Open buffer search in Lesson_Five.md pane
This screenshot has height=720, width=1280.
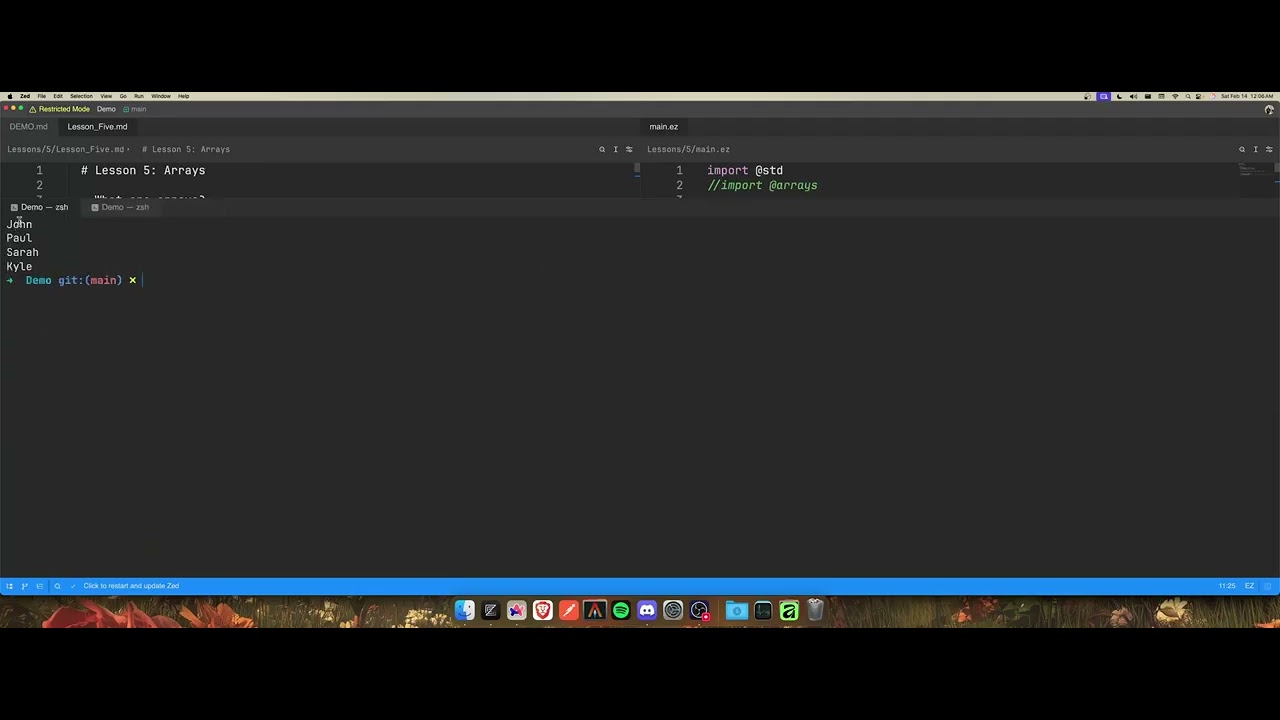pyautogui.click(x=602, y=149)
